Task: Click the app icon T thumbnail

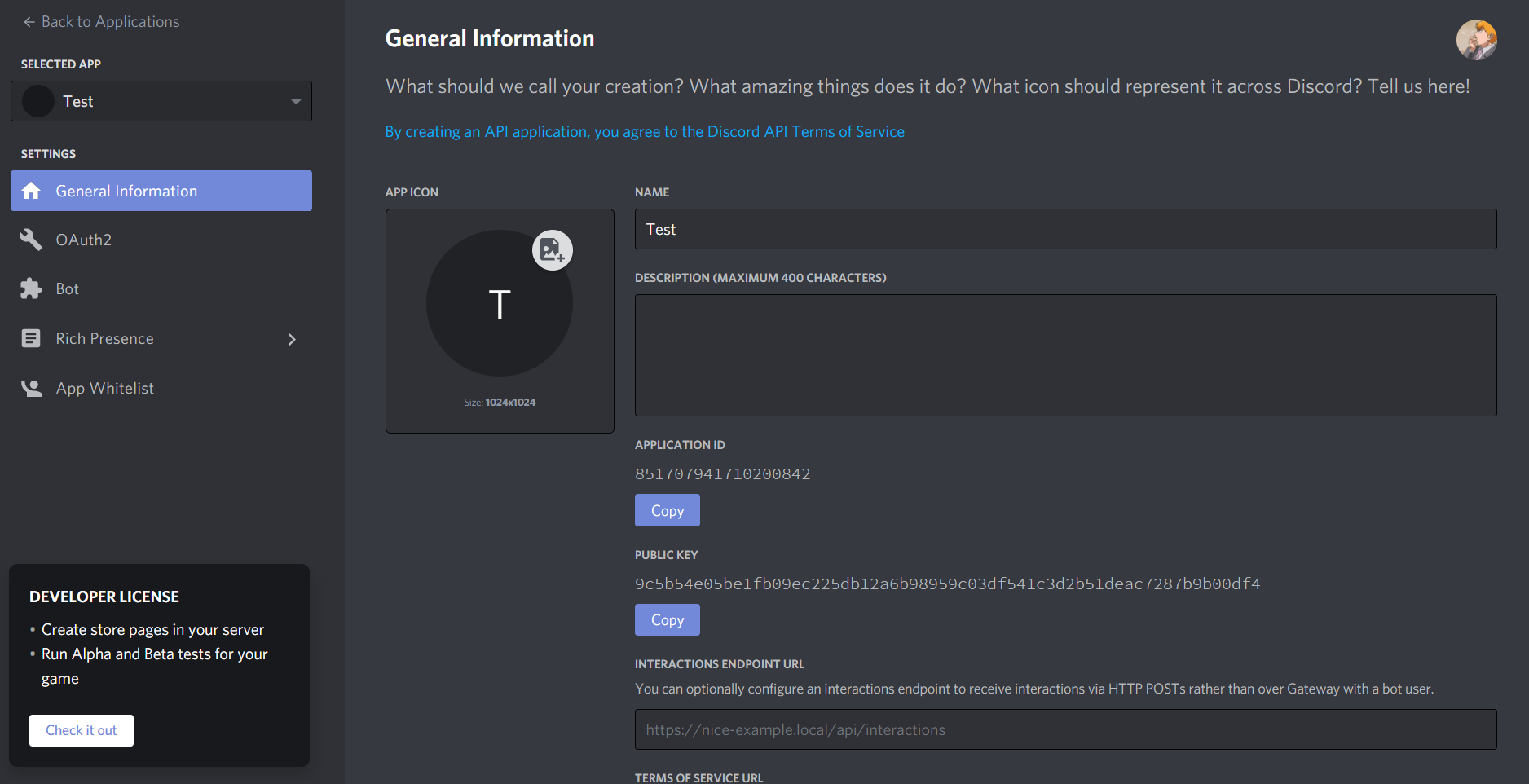Action: coord(500,303)
